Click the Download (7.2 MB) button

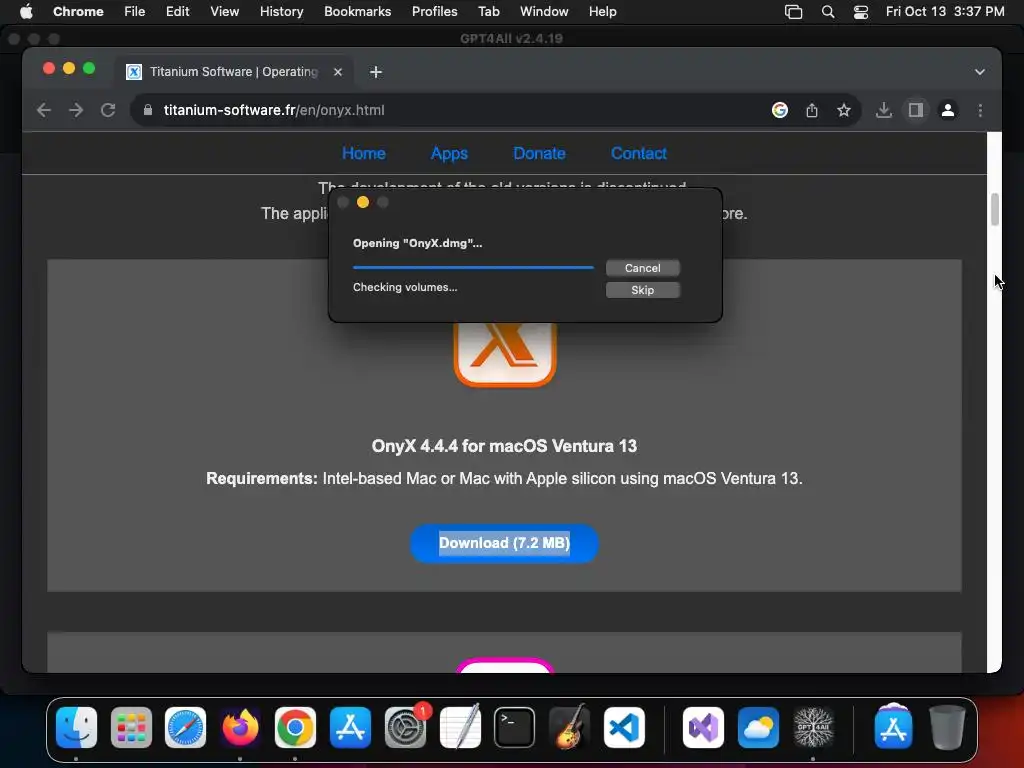point(504,543)
